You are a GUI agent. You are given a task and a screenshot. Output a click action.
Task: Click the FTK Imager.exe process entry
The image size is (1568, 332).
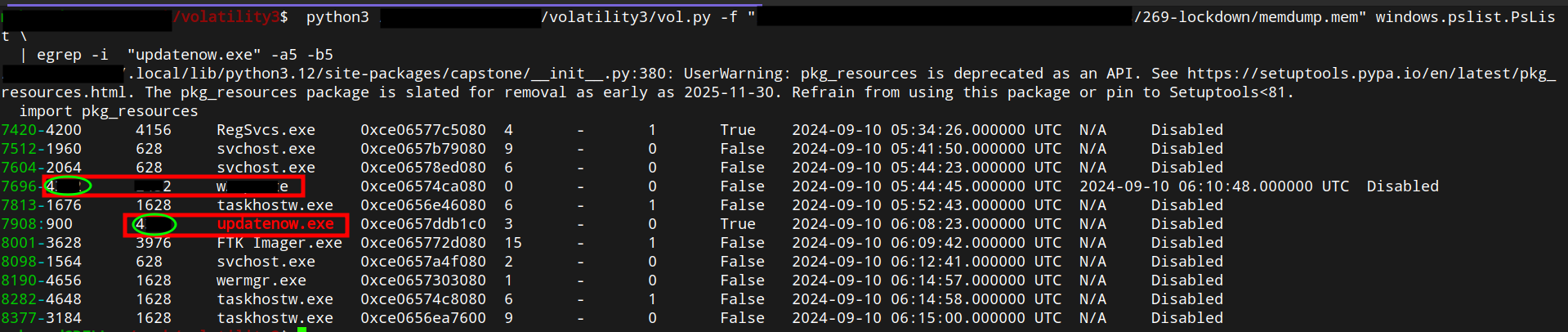[279, 243]
